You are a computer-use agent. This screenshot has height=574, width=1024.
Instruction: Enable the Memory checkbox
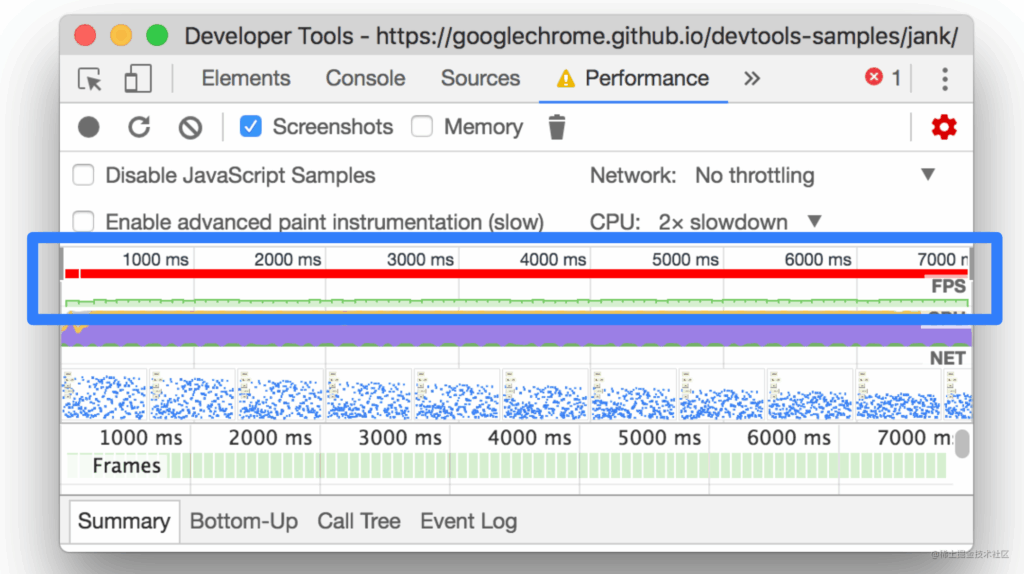pos(422,126)
